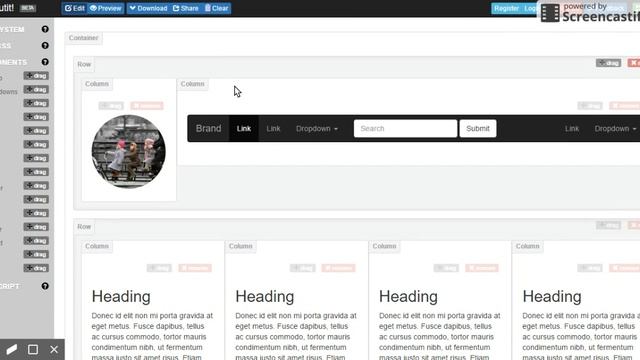This screenshot has height=360, width=640.
Task: Click drag handle of the Dropdowns component
Action: pyautogui.click(x=36, y=89)
